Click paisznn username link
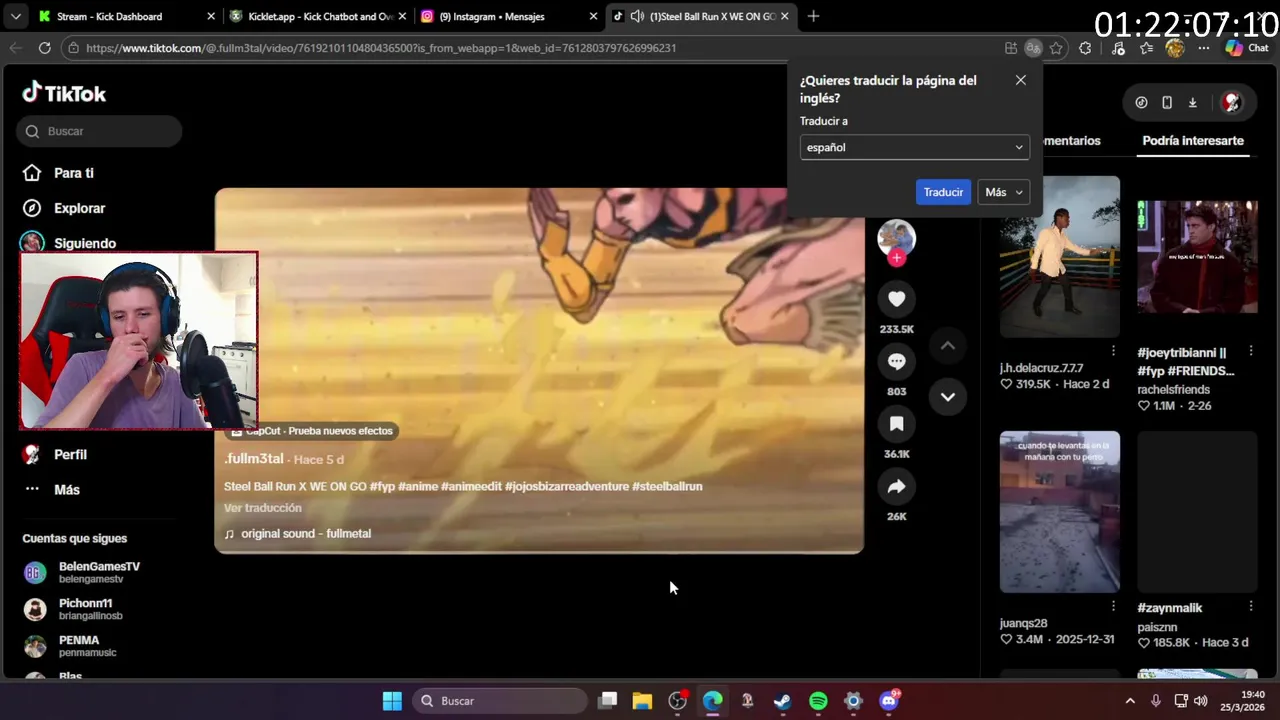 (x=1158, y=627)
